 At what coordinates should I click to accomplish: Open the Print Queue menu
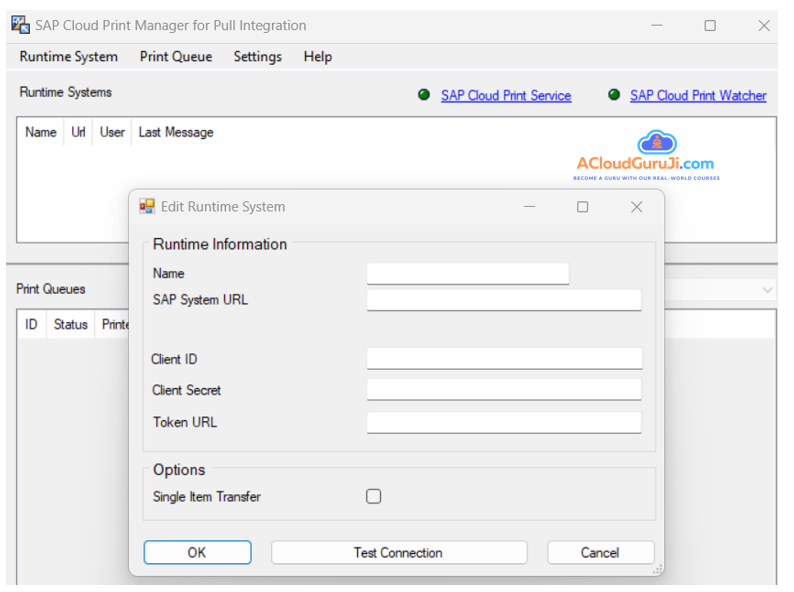tap(176, 57)
